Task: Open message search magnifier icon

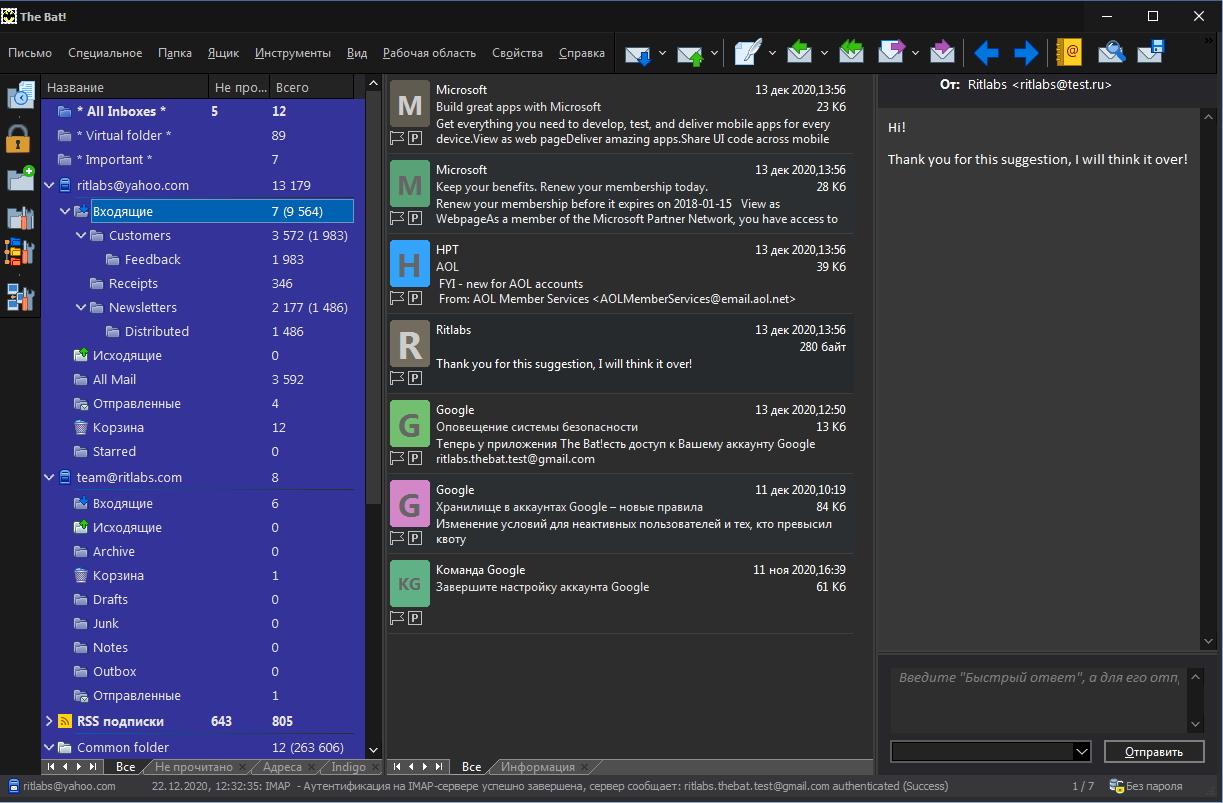Action: [x=1111, y=53]
